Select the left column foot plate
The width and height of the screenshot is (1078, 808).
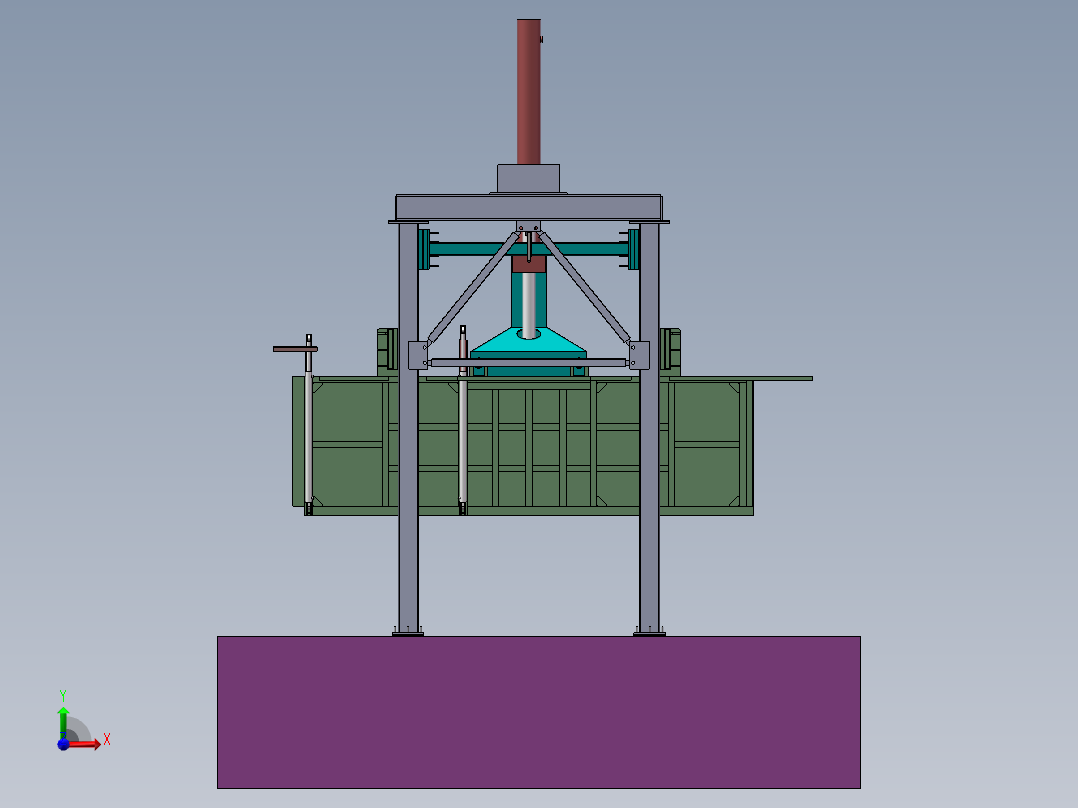408,634
